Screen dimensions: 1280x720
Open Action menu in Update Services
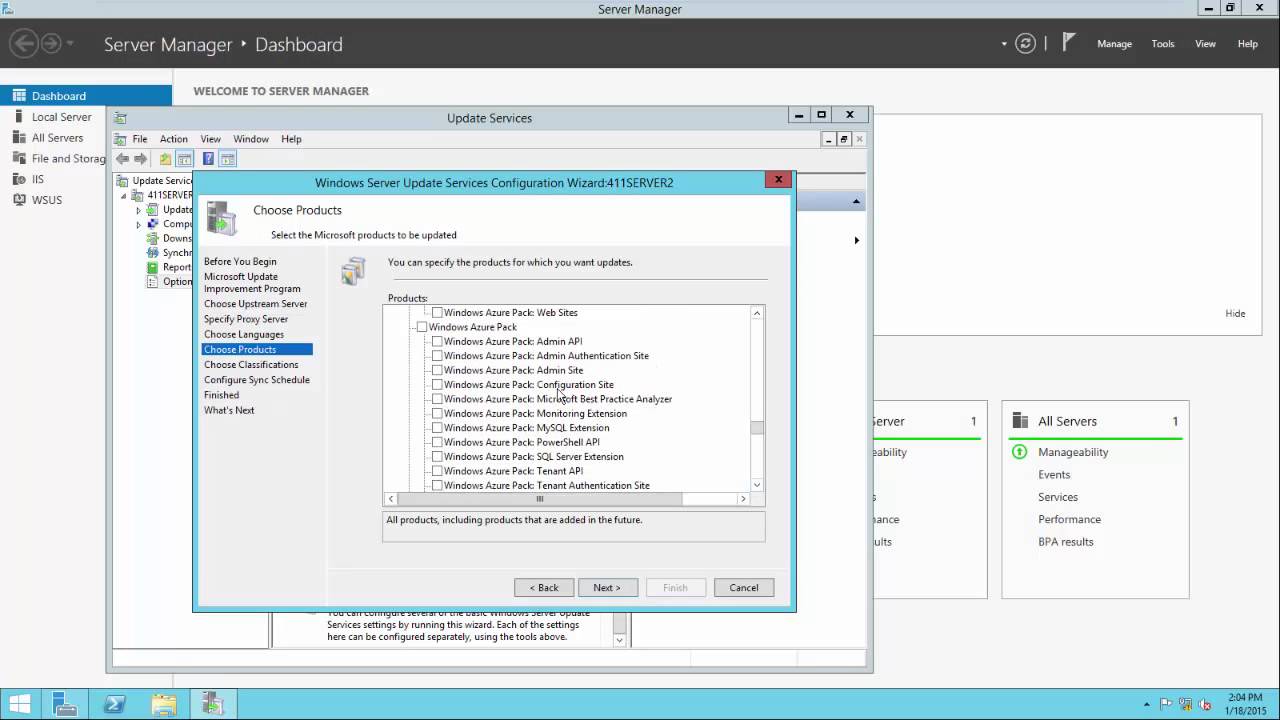point(173,139)
